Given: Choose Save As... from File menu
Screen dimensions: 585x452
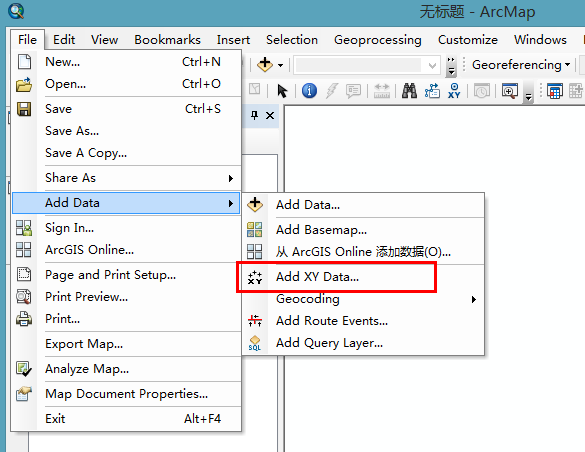Looking at the screenshot, I should pyautogui.click(x=126, y=131).
